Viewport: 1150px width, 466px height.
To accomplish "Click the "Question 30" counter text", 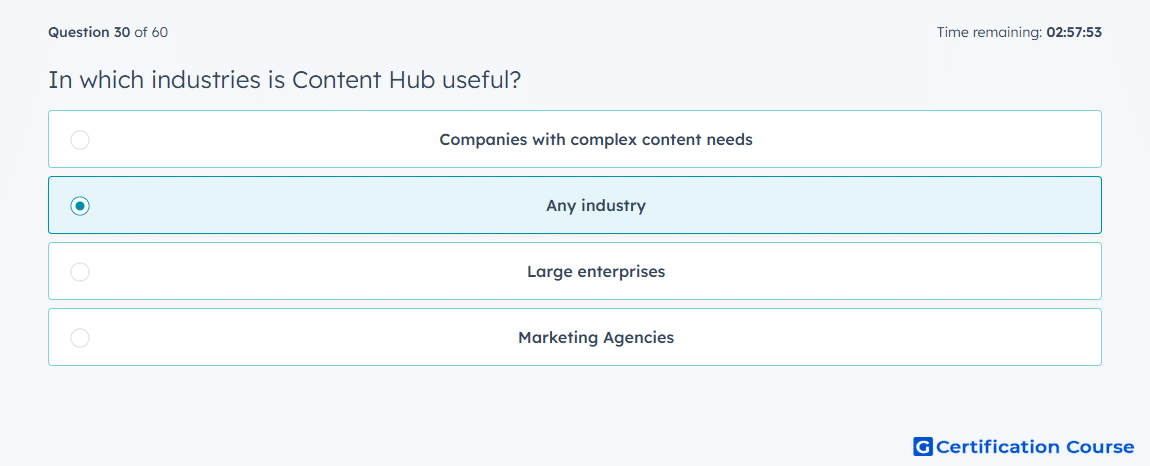I will [x=89, y=32].
